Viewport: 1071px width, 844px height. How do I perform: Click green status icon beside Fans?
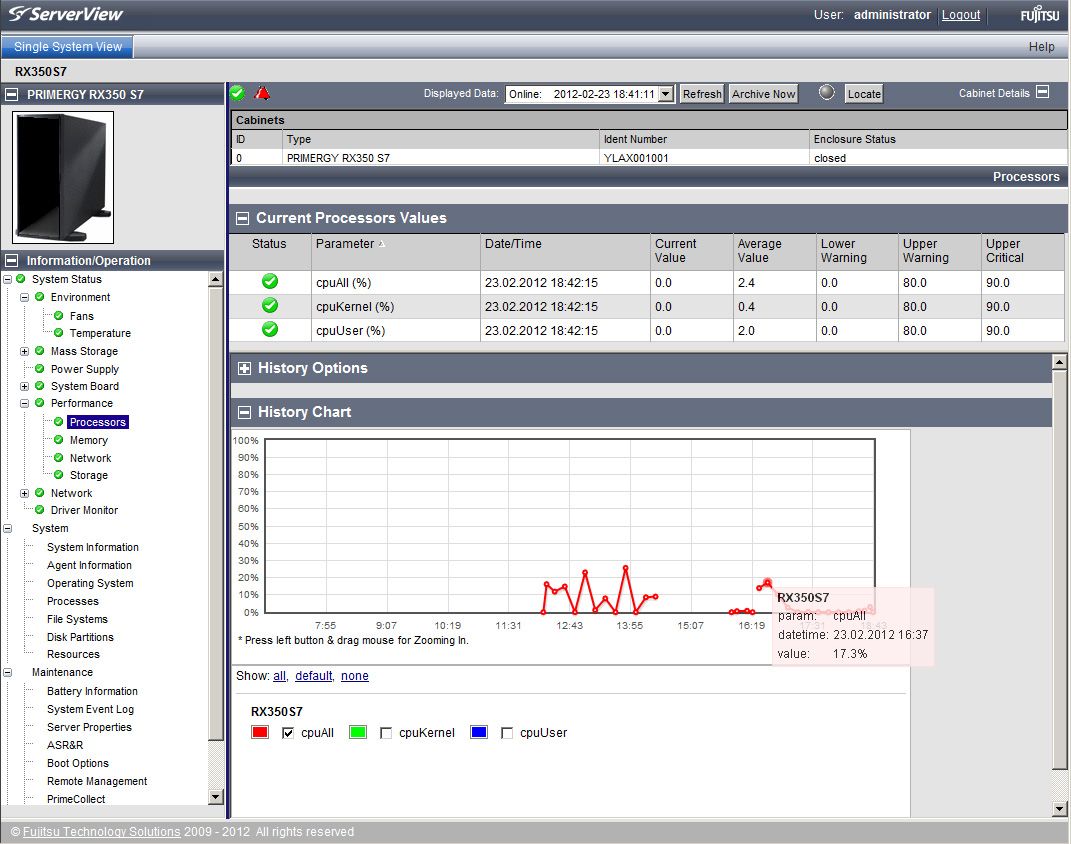click(59, 315)
